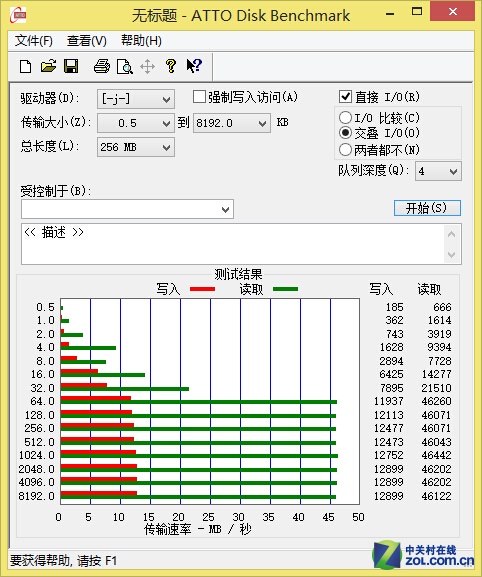The width and height of the screenshot is (482, 577).
Task: Start benchmark with 开始(S) button
Action: tap(427, 208)
